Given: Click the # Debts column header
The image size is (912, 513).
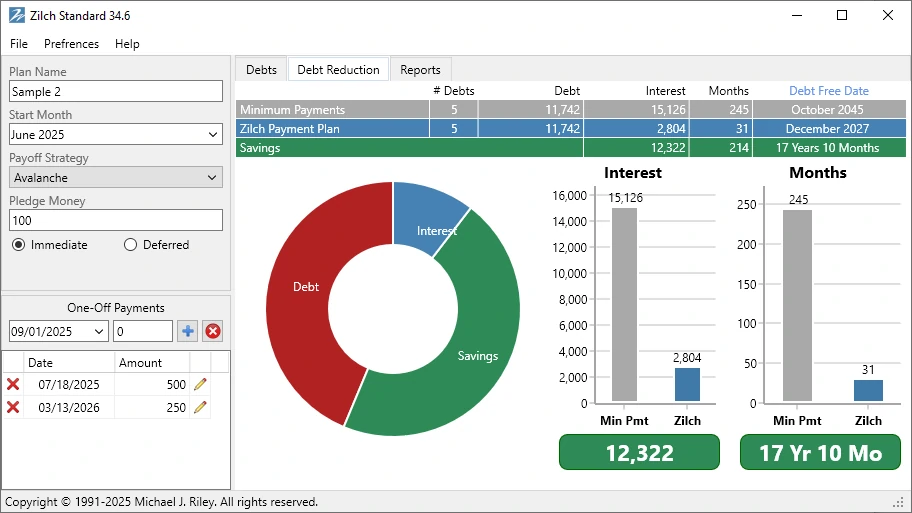Looking at the screenshot, I should (x=454, y=91).
